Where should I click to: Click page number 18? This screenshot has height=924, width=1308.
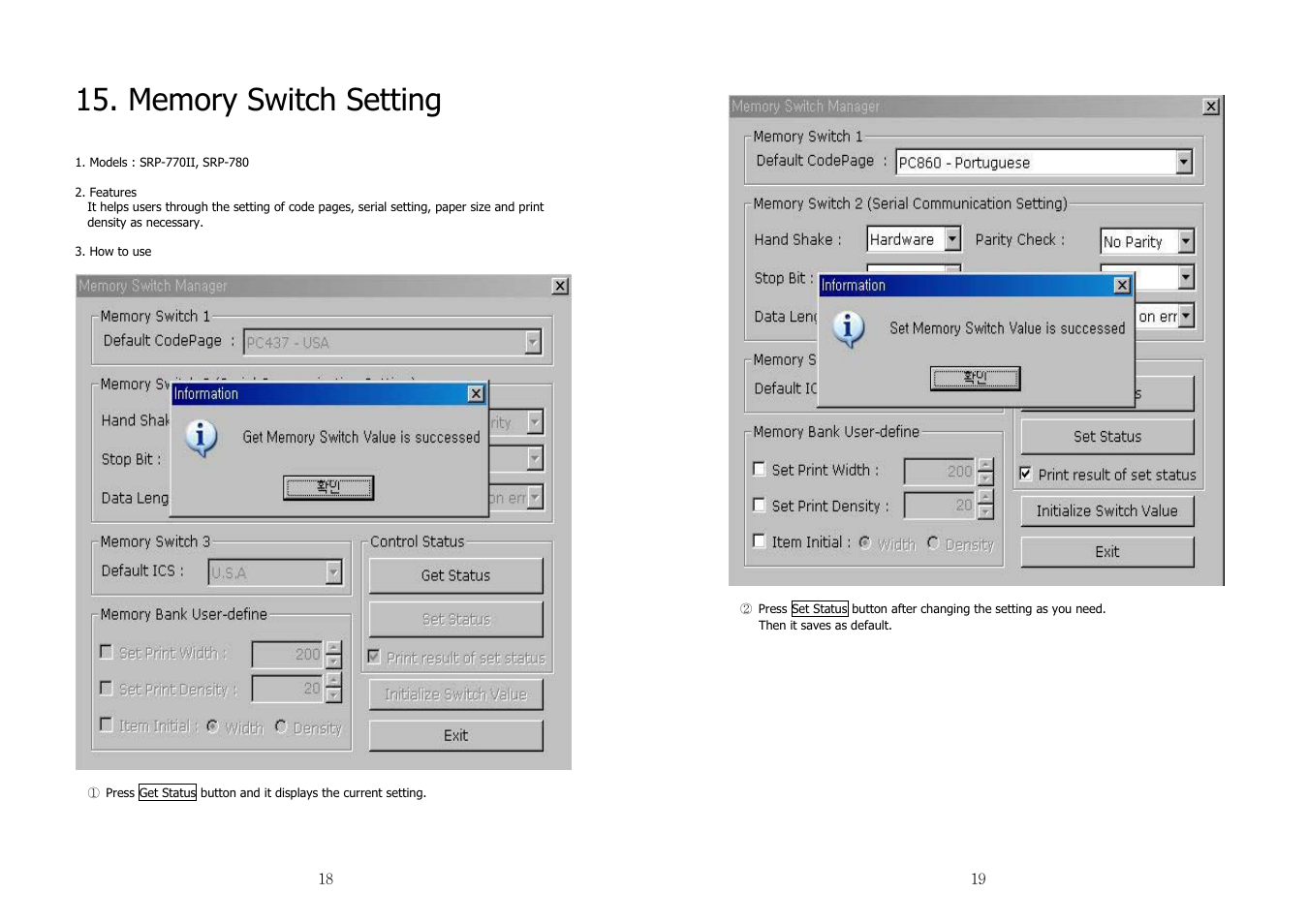coord(326,878)
